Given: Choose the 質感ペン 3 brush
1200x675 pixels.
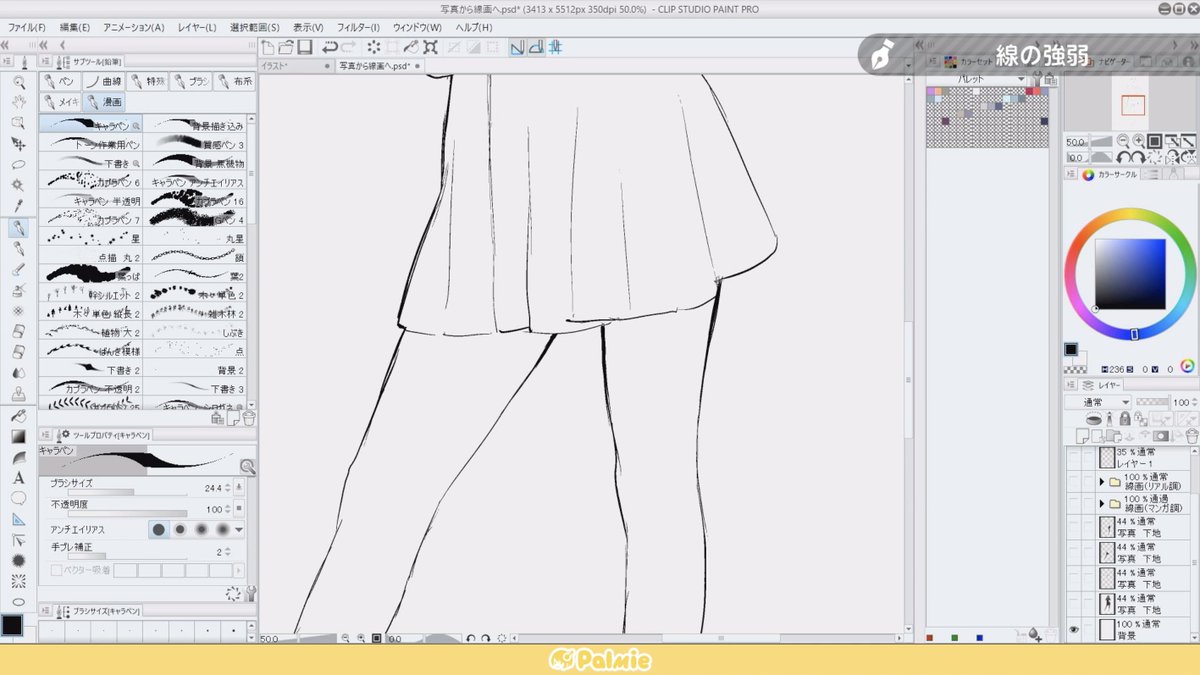Looking at the screenshot, I should (194, 144).
